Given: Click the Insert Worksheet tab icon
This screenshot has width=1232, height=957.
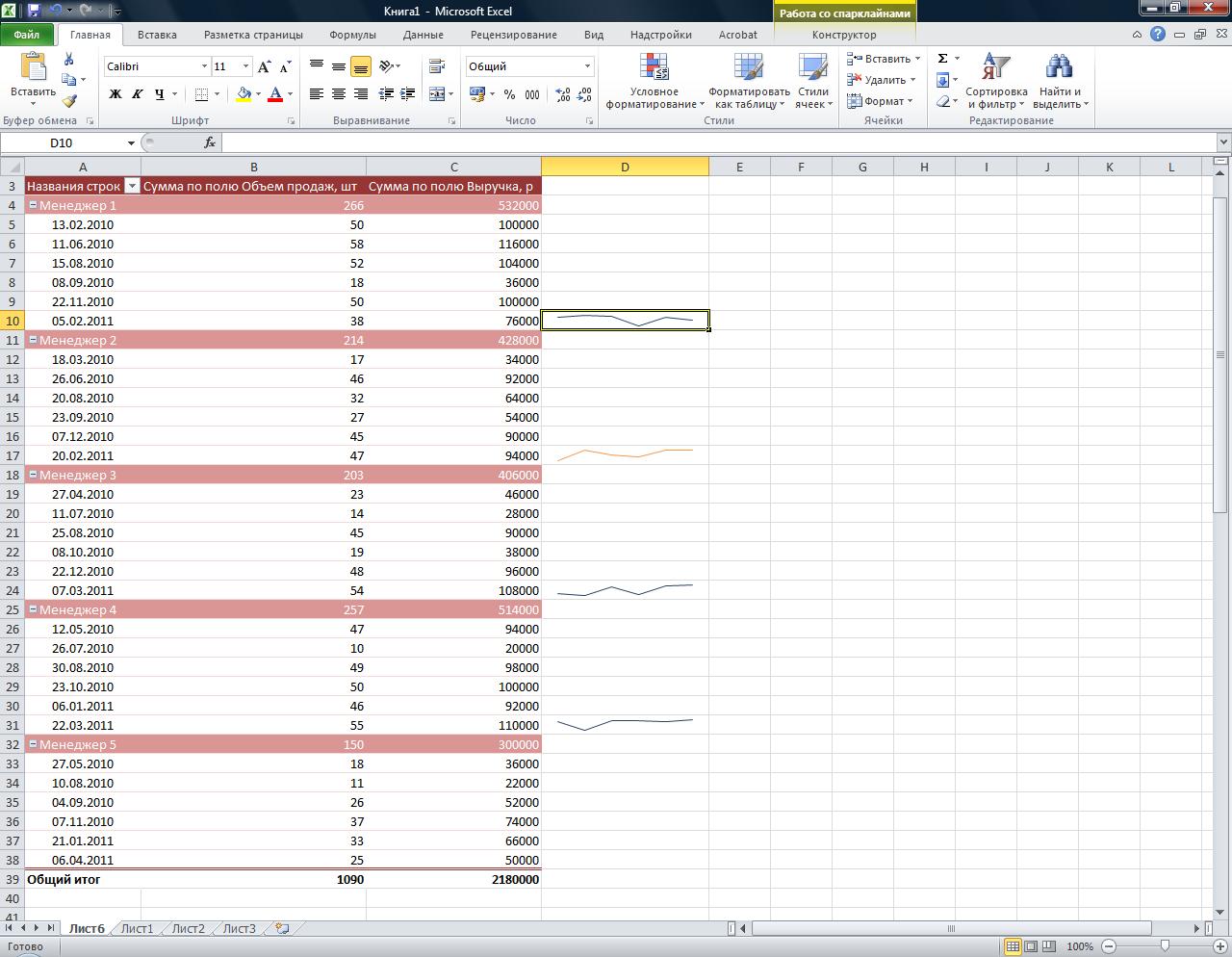Looking at the screenshot, I should (282, 928).
